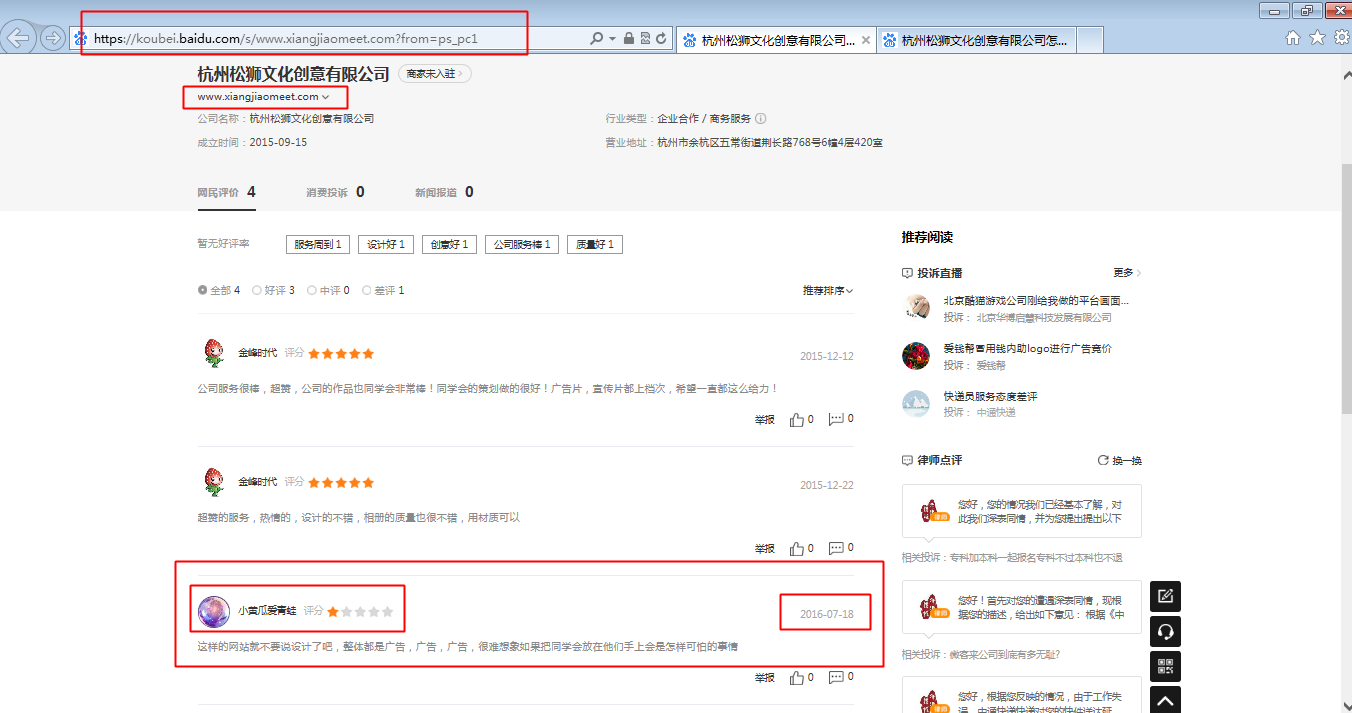Filter by tag 服务周到 1
Image resolution: width=1352 pixels, height=713 pixels.
[x=318, y=244]
